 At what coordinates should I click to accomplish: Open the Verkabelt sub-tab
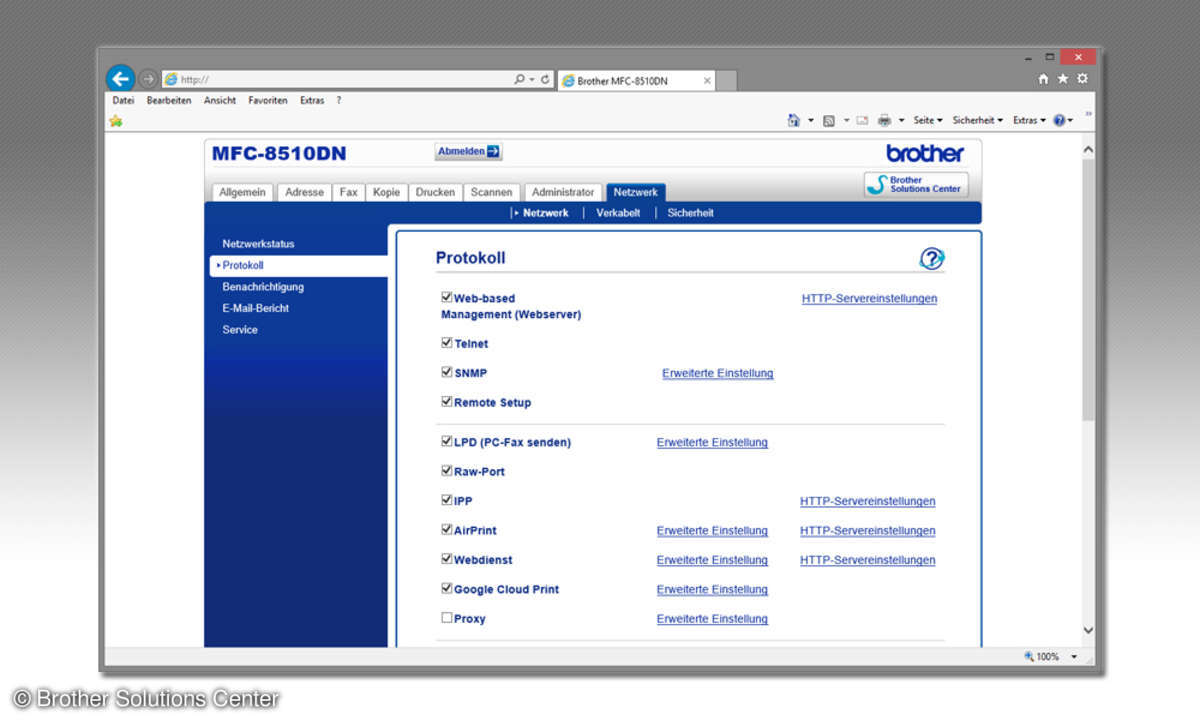pyautogui.click(x=618, y=213)
